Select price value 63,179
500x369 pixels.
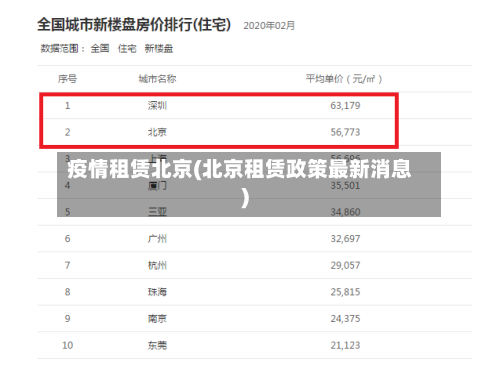345,106
